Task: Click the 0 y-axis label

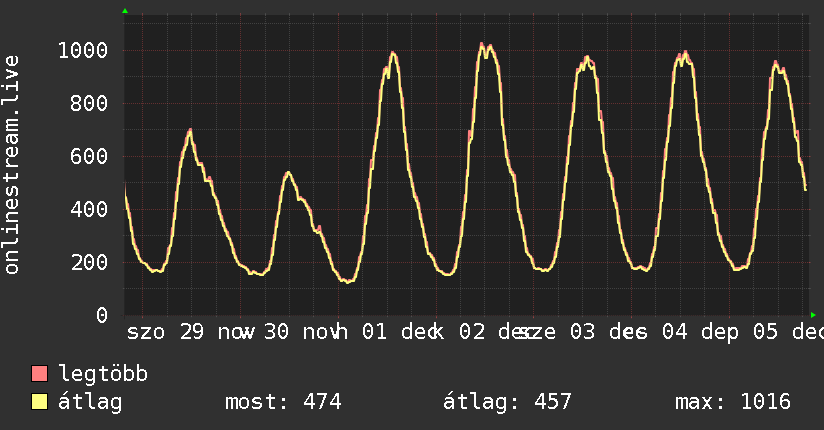Action: tap(102, 316)
